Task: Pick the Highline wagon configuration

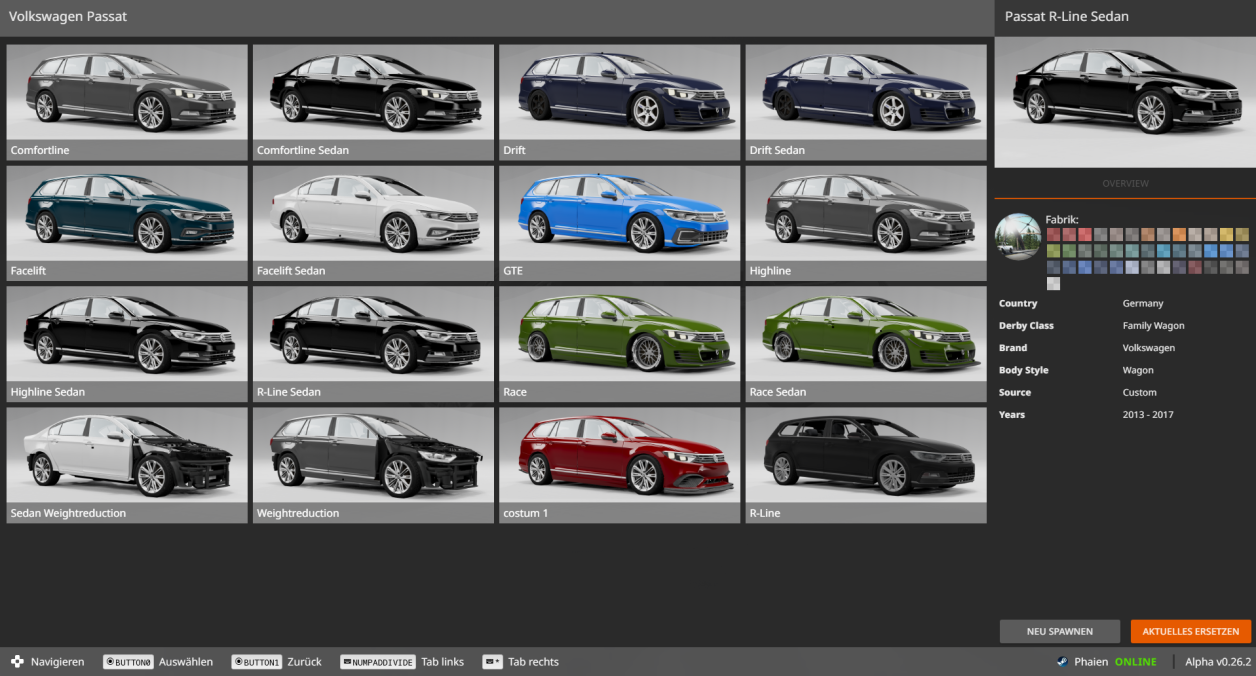Action: 866,223
